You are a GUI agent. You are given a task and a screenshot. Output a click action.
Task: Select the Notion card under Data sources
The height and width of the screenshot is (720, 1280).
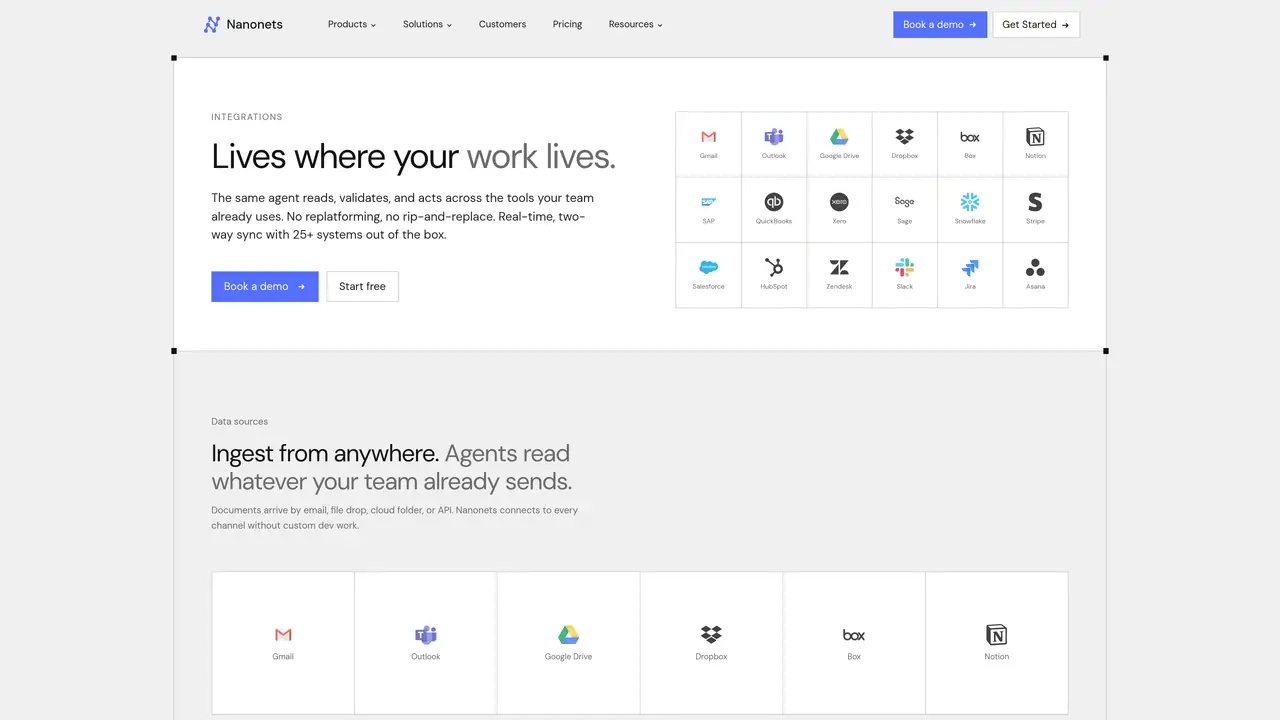click(997, 643)
